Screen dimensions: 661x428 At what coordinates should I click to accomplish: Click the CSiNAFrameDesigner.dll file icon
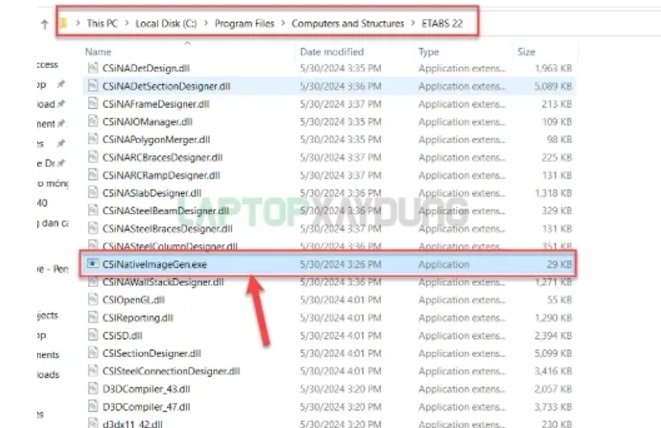[x=93, y=103]
